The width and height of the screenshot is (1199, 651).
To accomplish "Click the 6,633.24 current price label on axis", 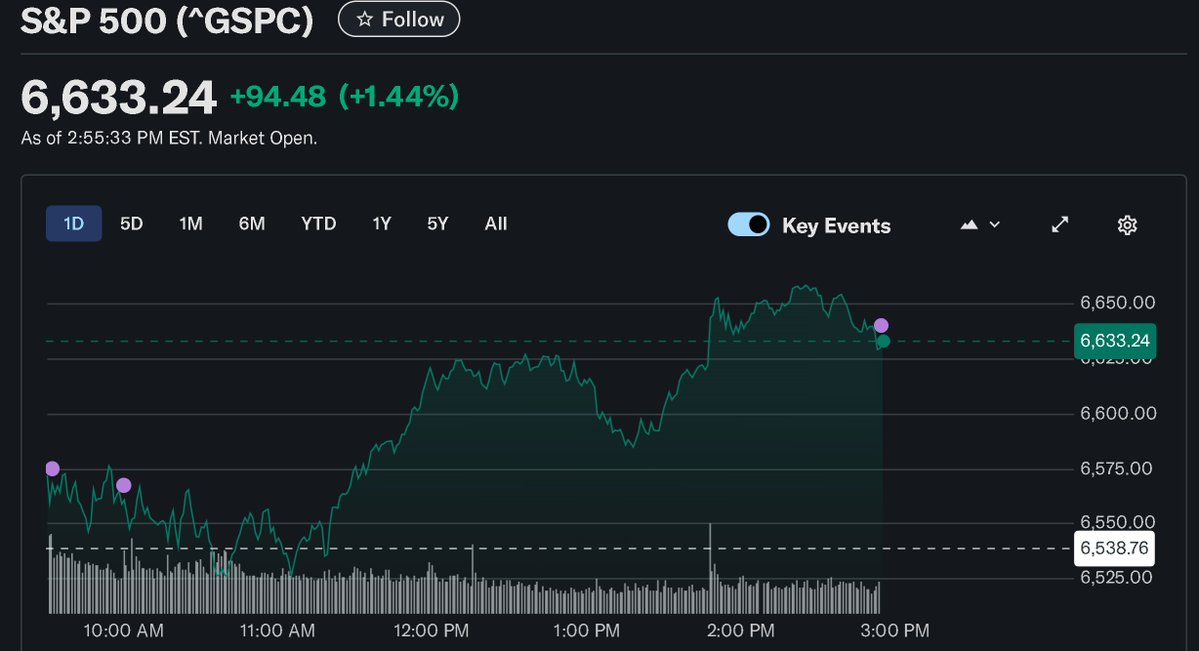I will pyautogui.click(x=1115, y=341).
